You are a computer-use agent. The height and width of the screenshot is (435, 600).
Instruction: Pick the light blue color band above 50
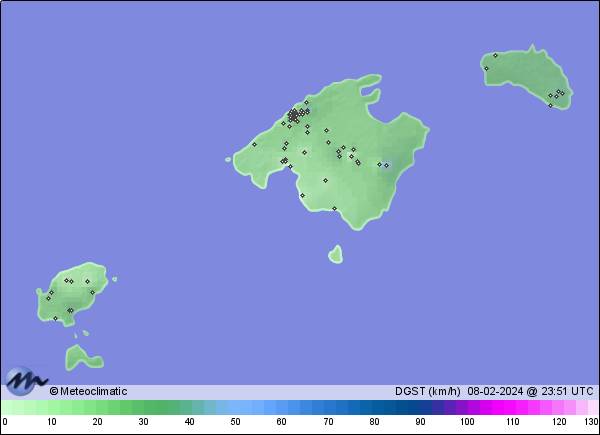(234, 408)
